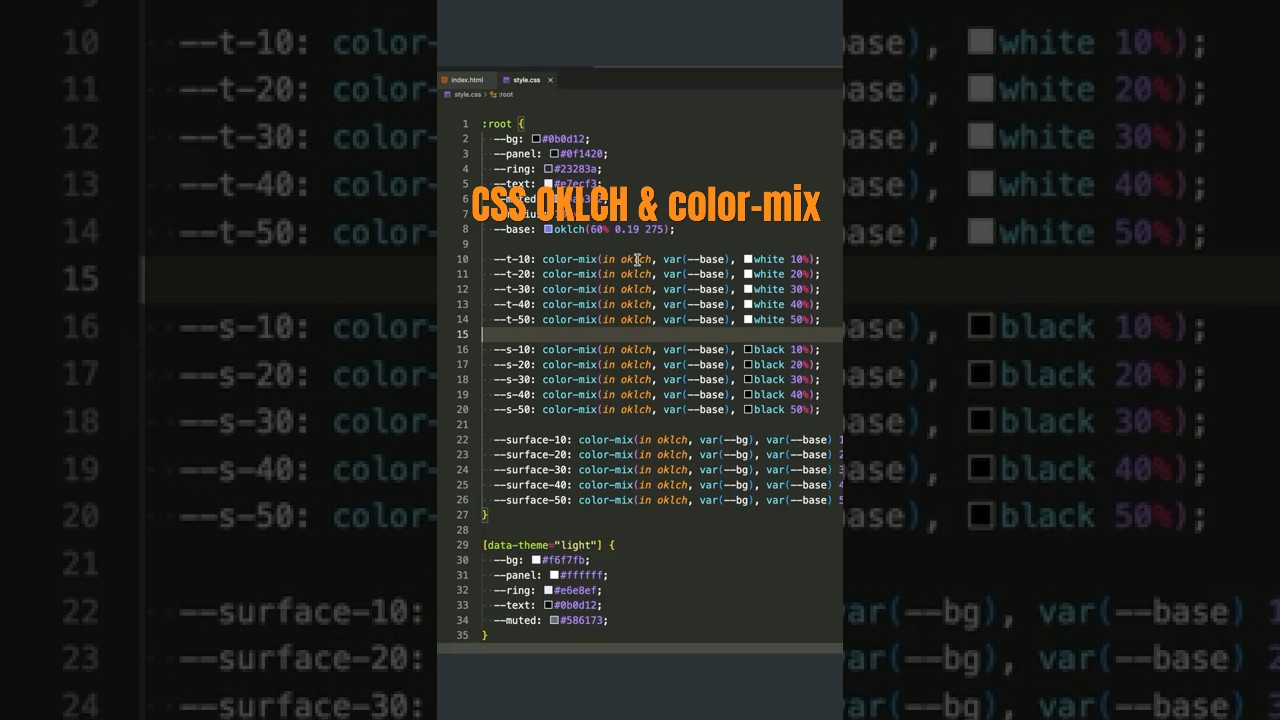Open color swatch for #0f1420 panel

(554, 154)
